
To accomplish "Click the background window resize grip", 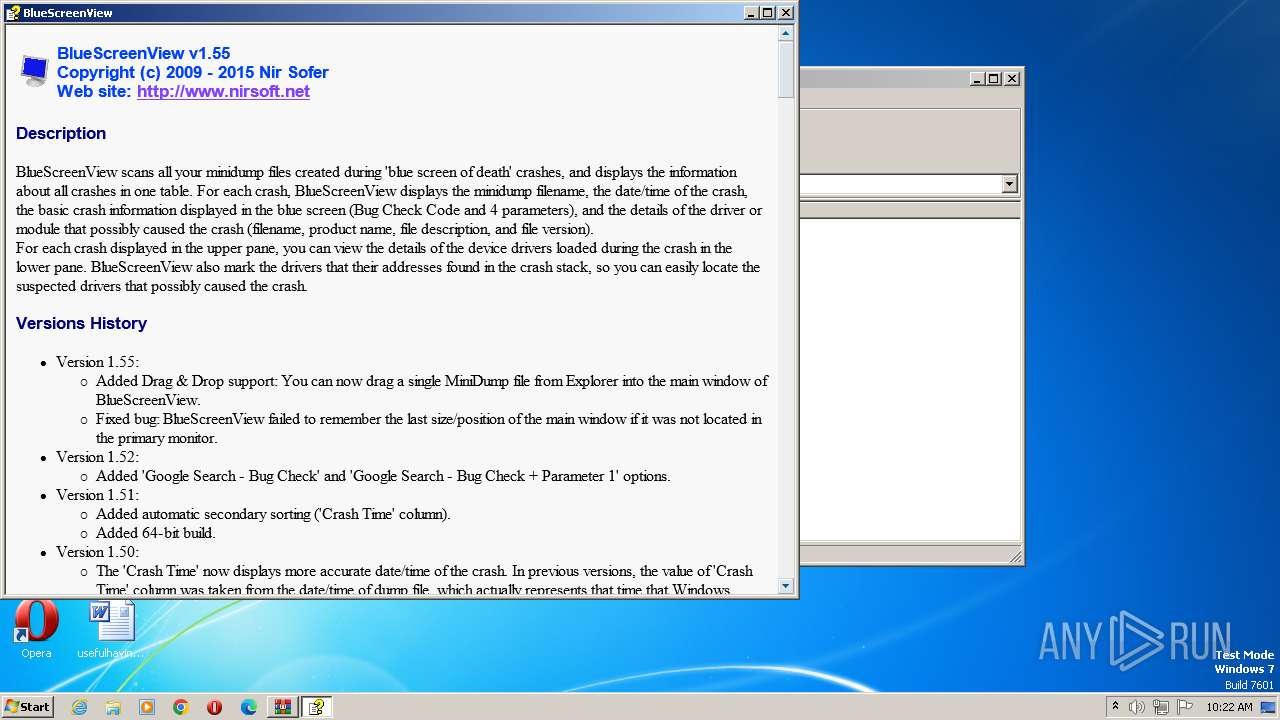I will (1015, 557).
